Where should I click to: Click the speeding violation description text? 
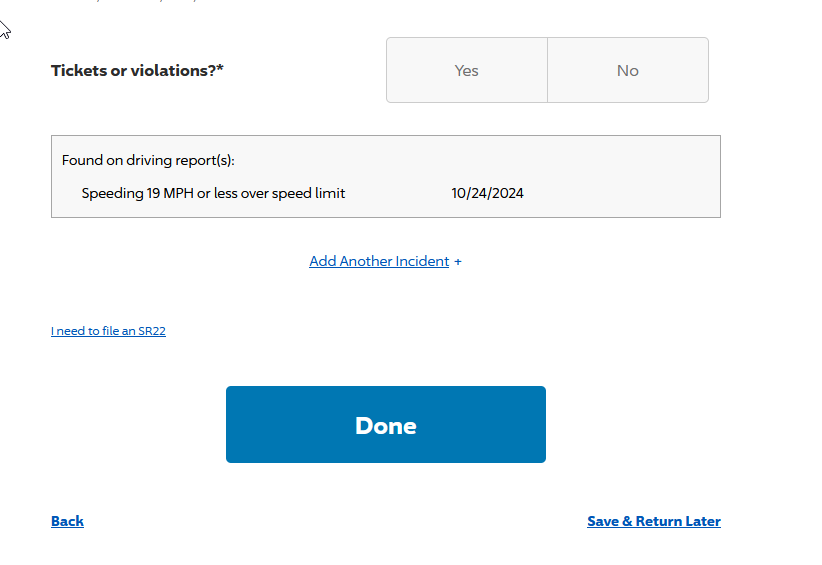pyautogui.click(x=213, y=193)
